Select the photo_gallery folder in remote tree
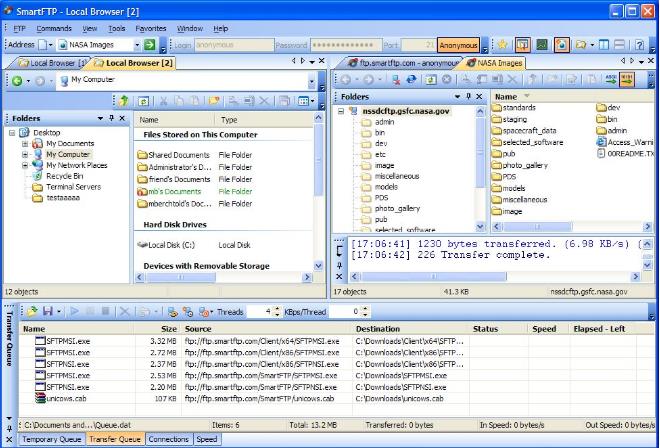 [x=397, y=208]
